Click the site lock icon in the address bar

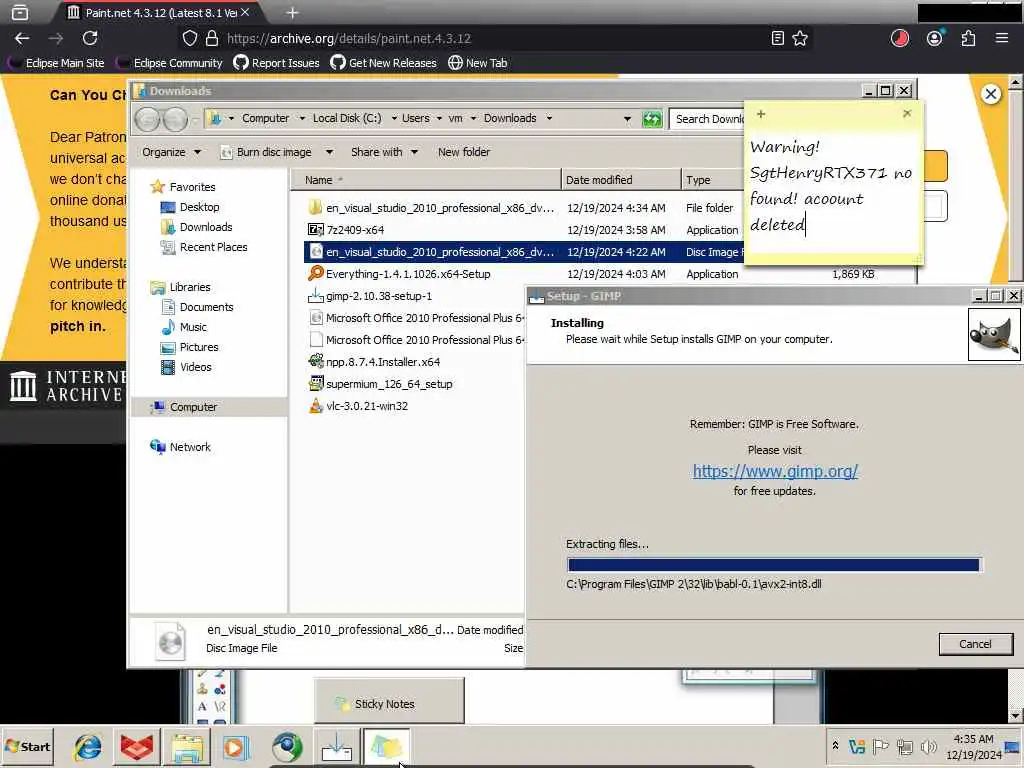[x=212, y=39]
